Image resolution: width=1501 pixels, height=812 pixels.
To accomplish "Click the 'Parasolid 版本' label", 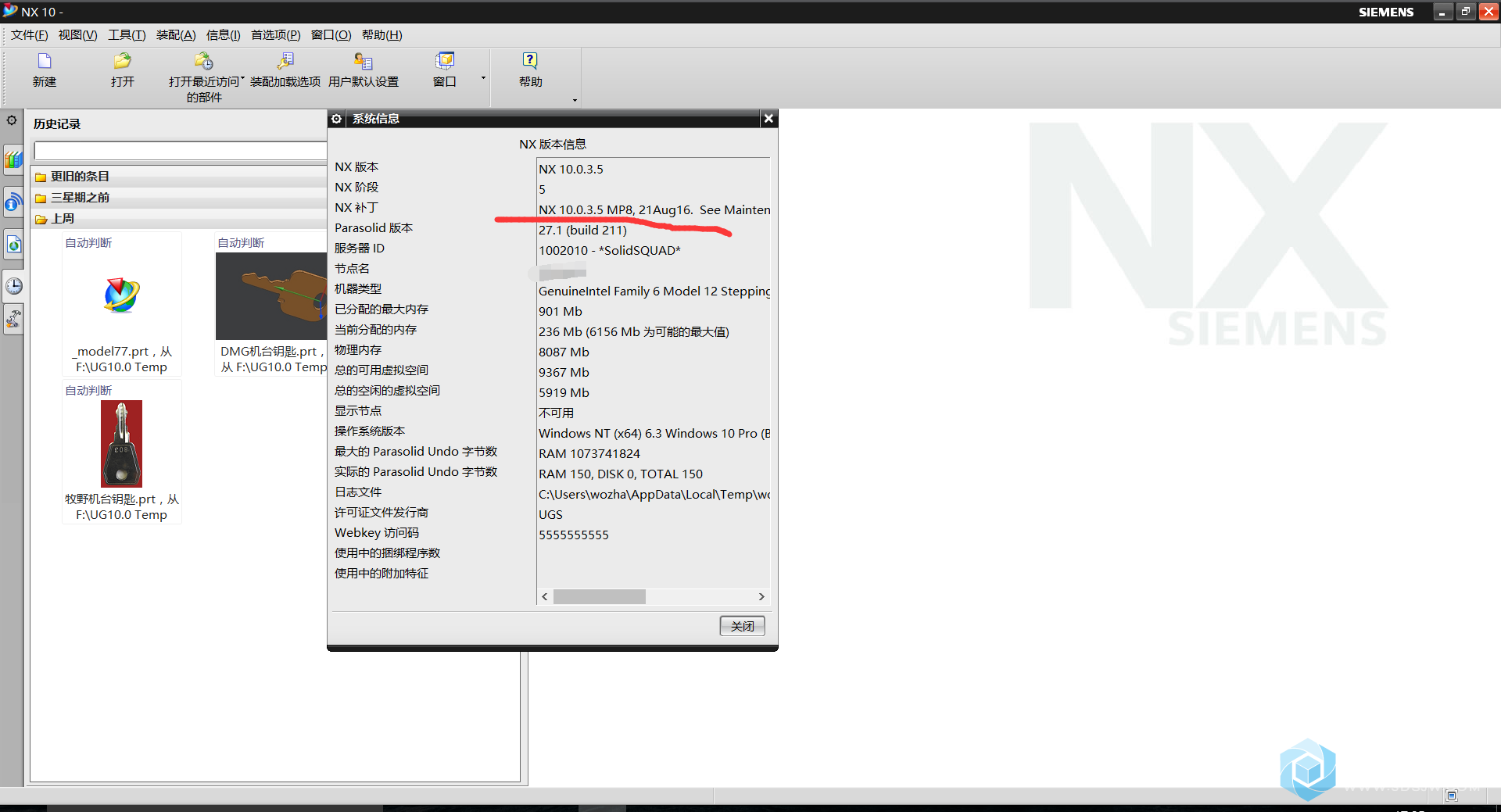I will tap(374, 228).
